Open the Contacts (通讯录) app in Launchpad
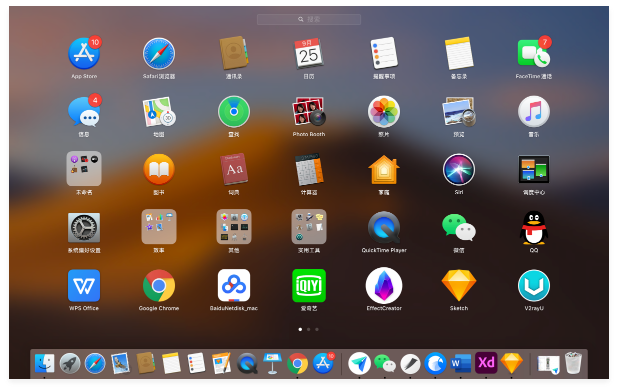 tap(234, 53)
